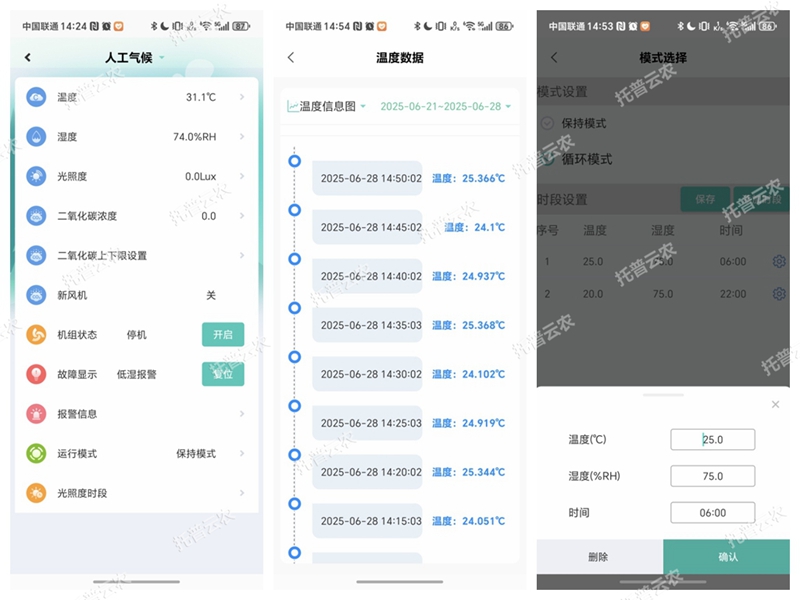This screenshot has height=600, width=800.
Task: Click the green 开启 button
Action: coord(222,334)
